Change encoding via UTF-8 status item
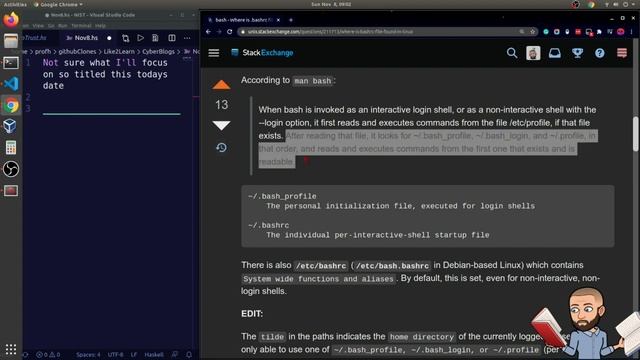Image resolution: width=640 pixels, height=360 pixels. (x=116, y=355)
